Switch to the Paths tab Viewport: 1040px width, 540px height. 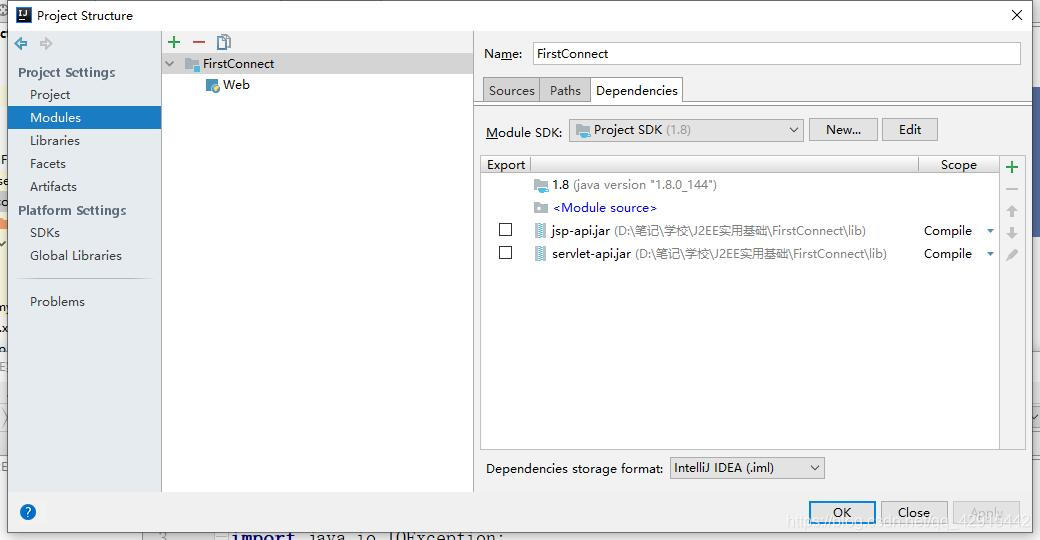tap(565, 90)
